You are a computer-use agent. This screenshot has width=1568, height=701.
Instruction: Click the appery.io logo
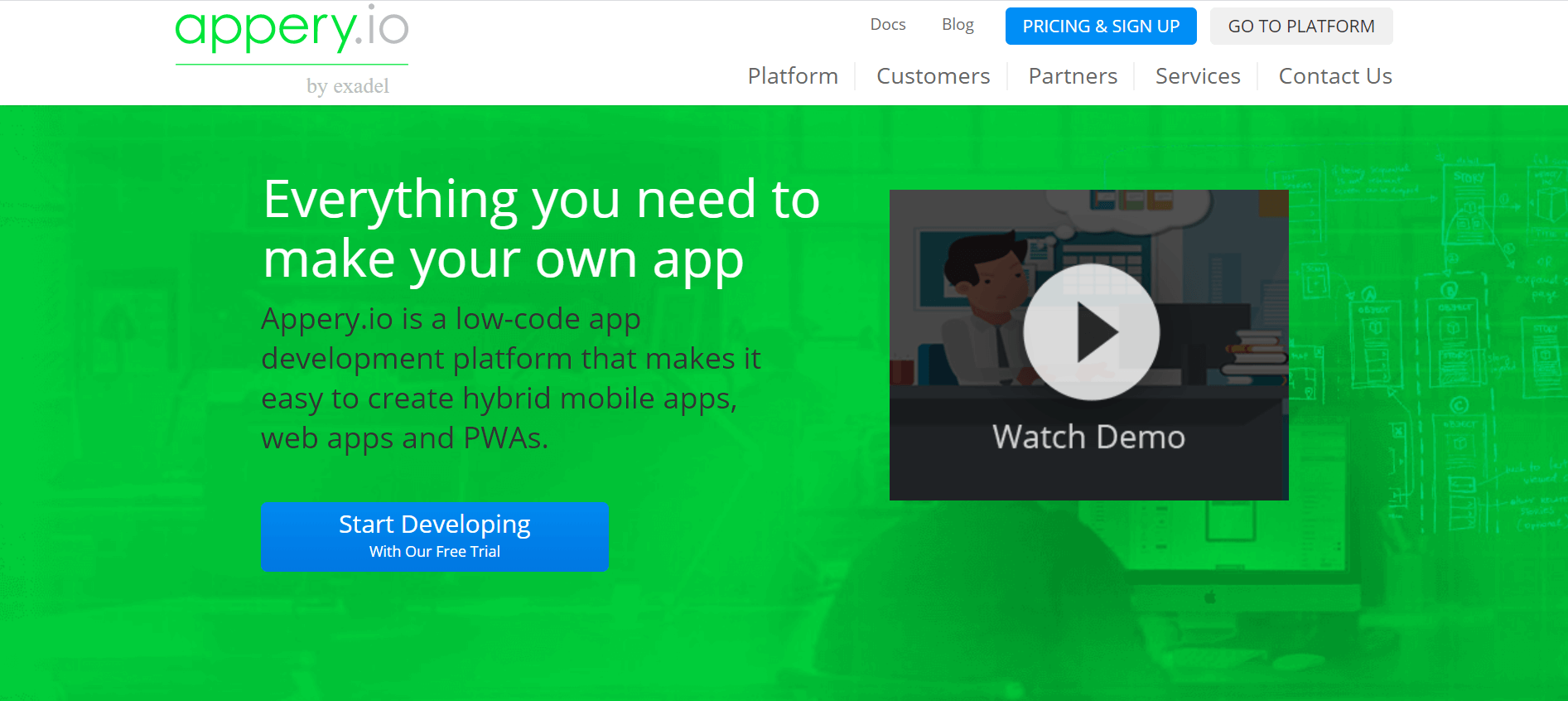tap(292, 29)
